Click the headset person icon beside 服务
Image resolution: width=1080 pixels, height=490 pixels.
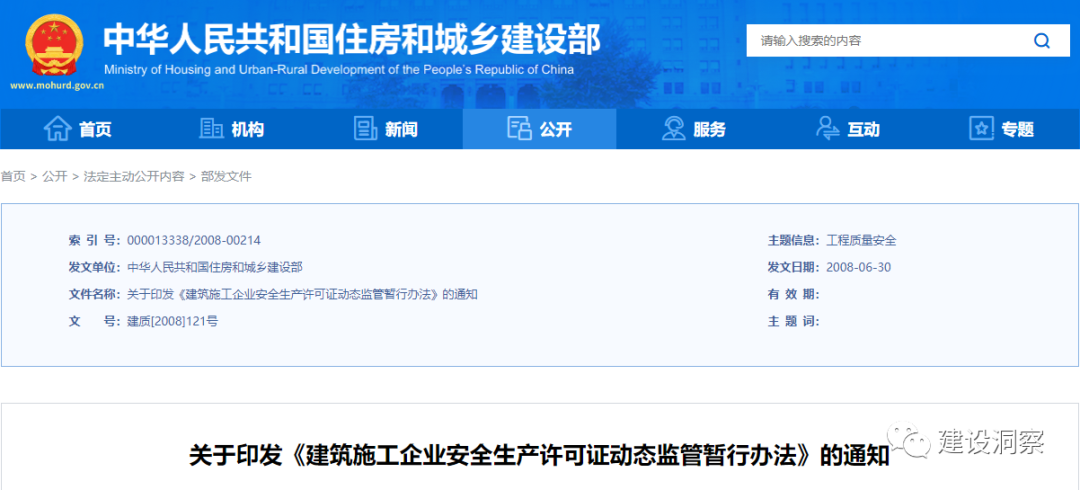[x=673, y=128]
